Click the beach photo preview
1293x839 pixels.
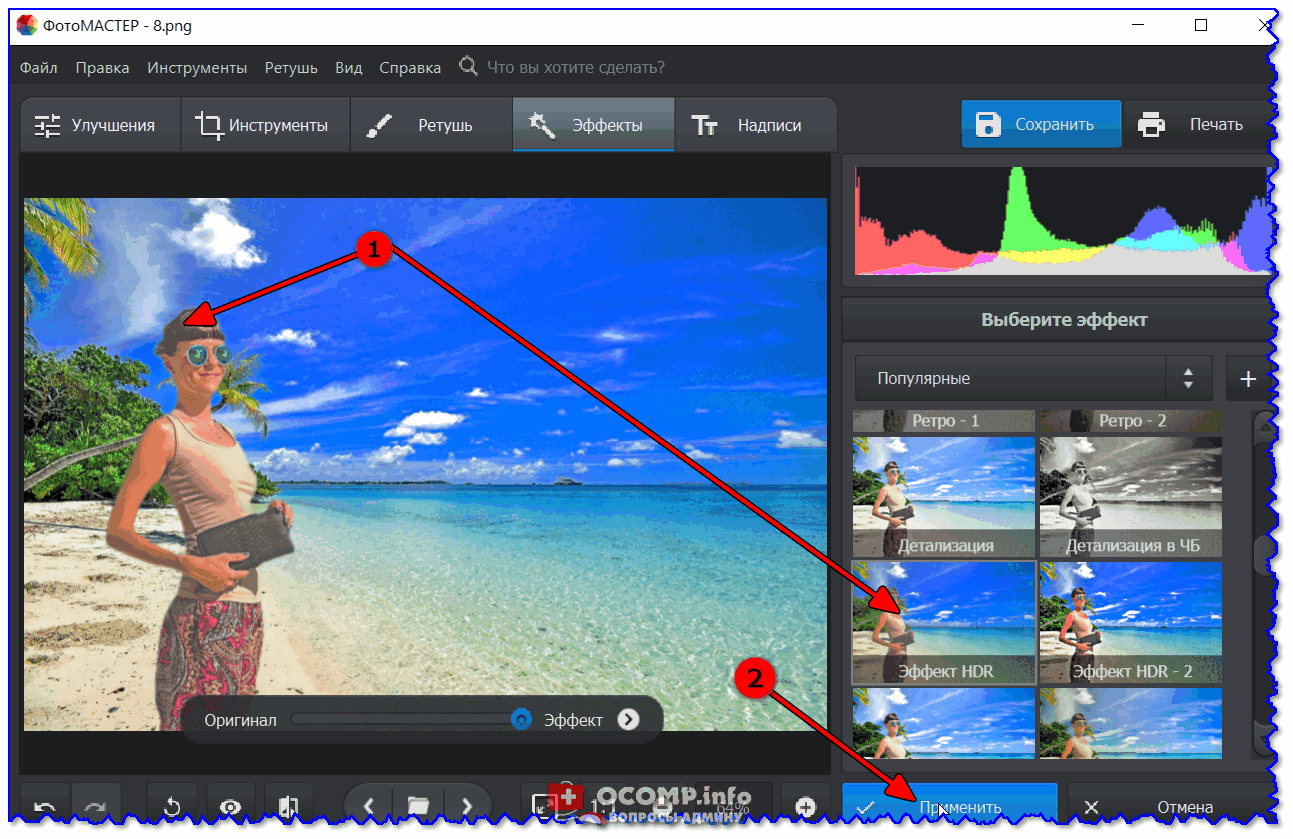pos(425,464)
